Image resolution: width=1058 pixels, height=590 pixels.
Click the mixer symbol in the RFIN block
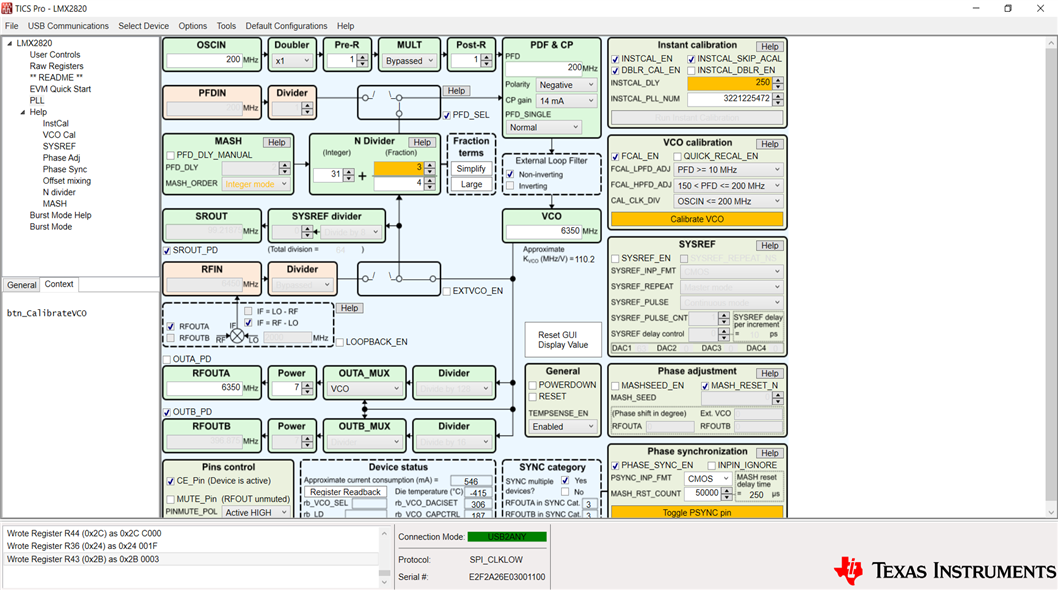(x=237, y=335)
